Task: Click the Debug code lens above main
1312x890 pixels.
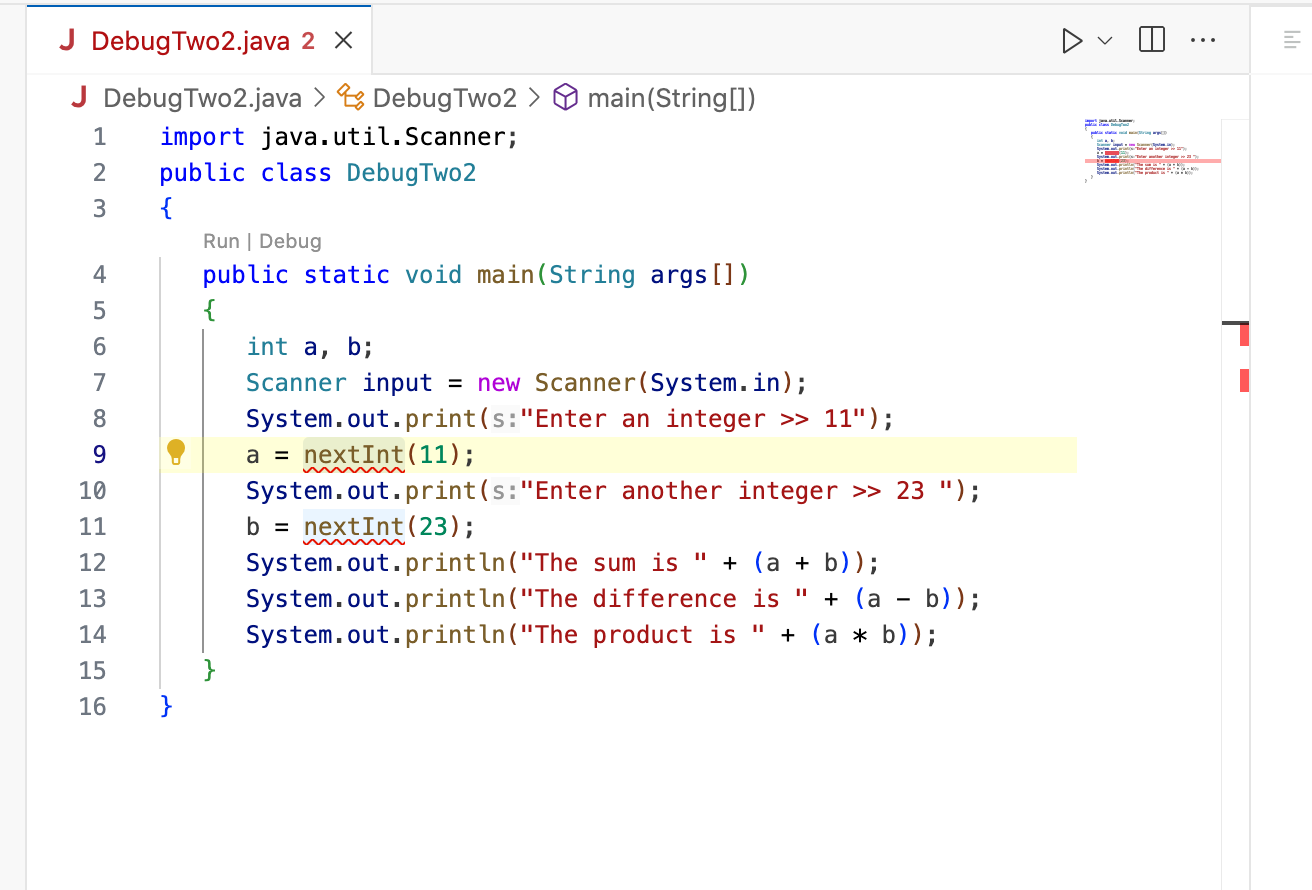Action: pos(290,241)
